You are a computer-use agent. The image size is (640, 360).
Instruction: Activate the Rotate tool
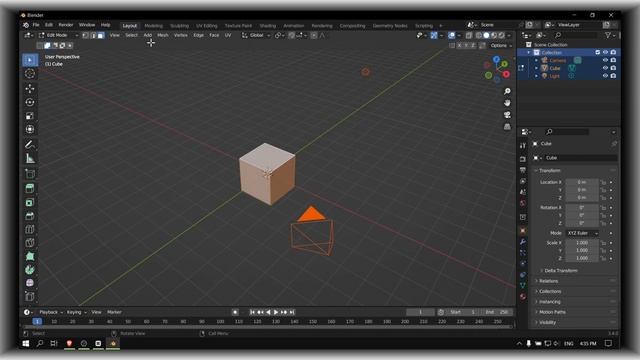coord(30,102)
